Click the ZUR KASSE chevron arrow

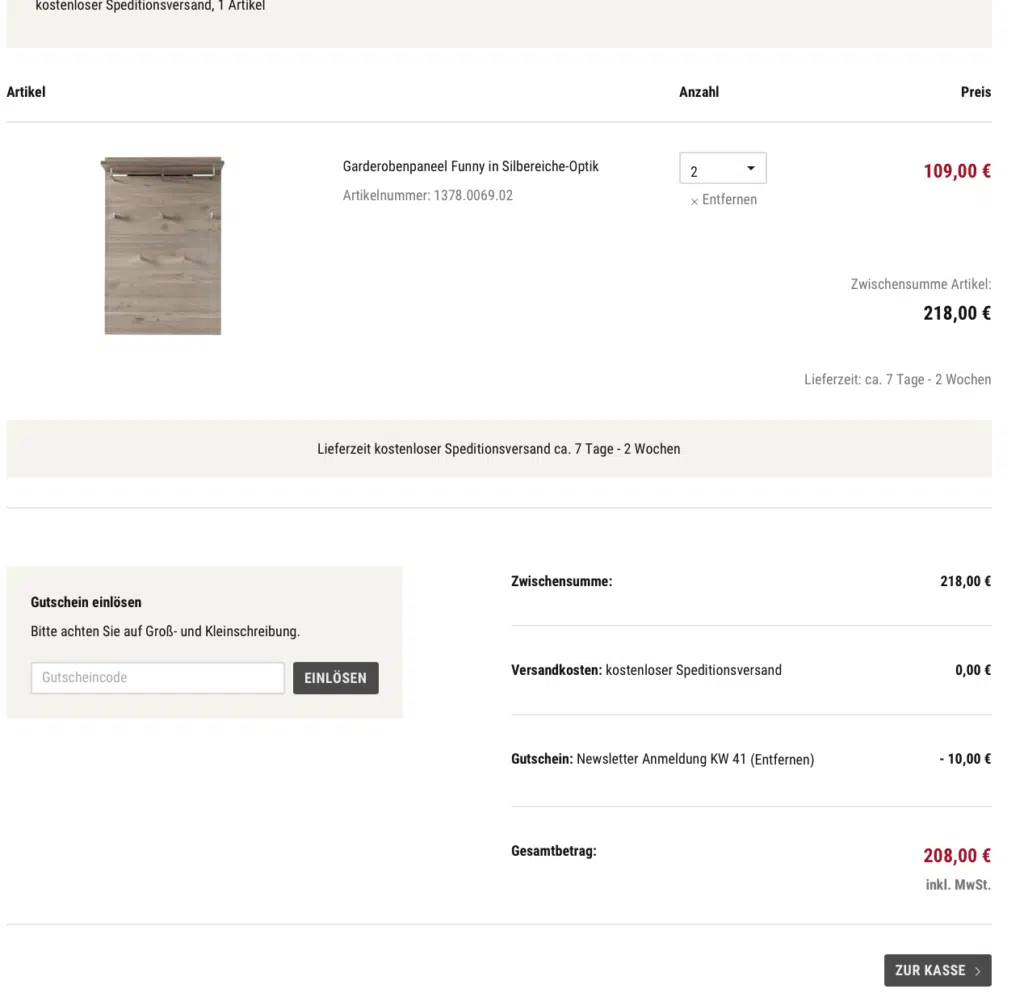[x=977, y=971]
